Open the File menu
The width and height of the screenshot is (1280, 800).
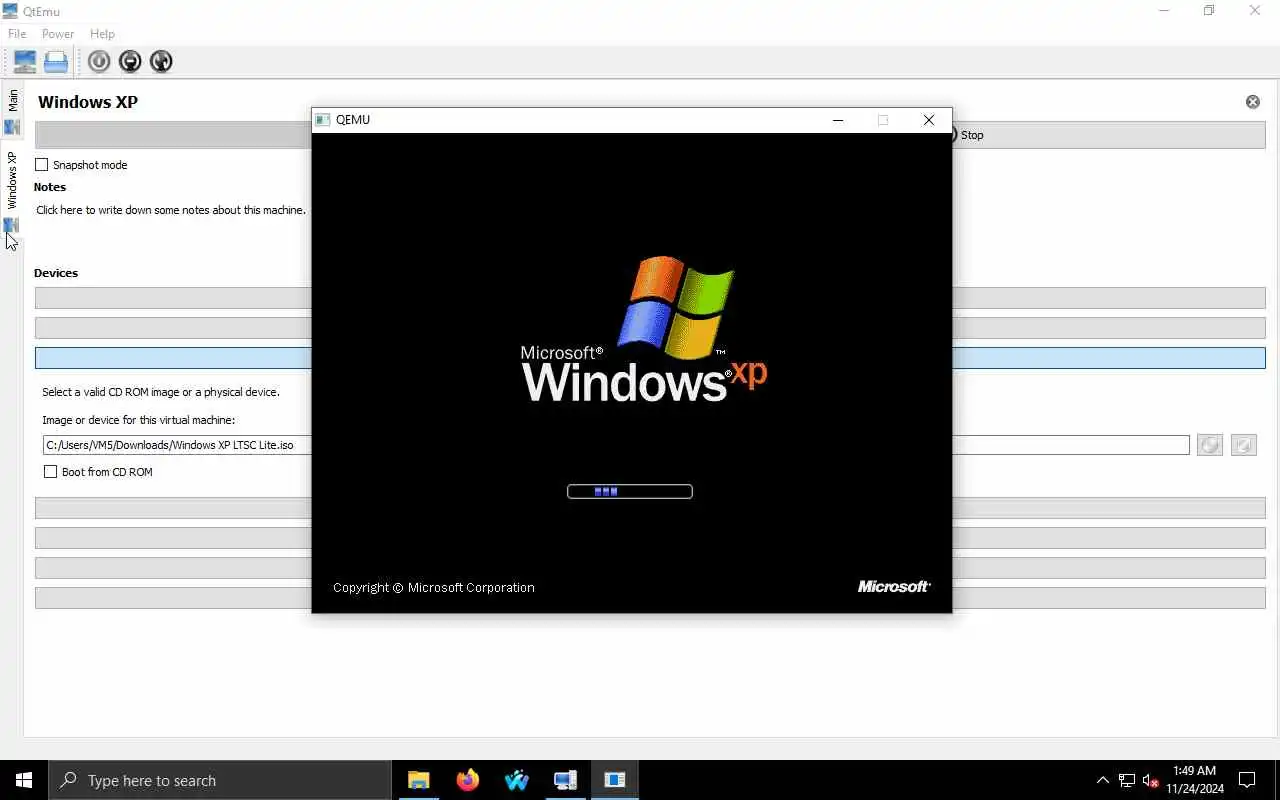(x=17, y=34)
